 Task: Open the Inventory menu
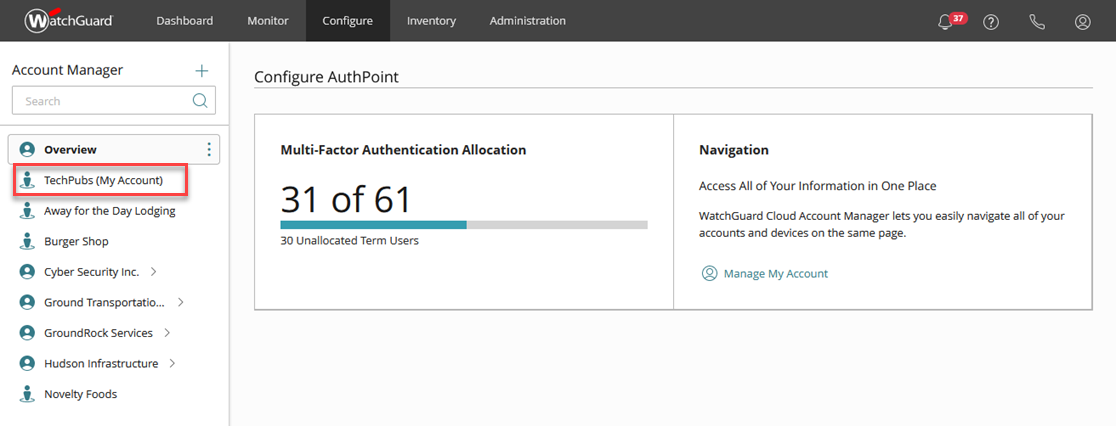pyautogui.click(x=431, y=21)
